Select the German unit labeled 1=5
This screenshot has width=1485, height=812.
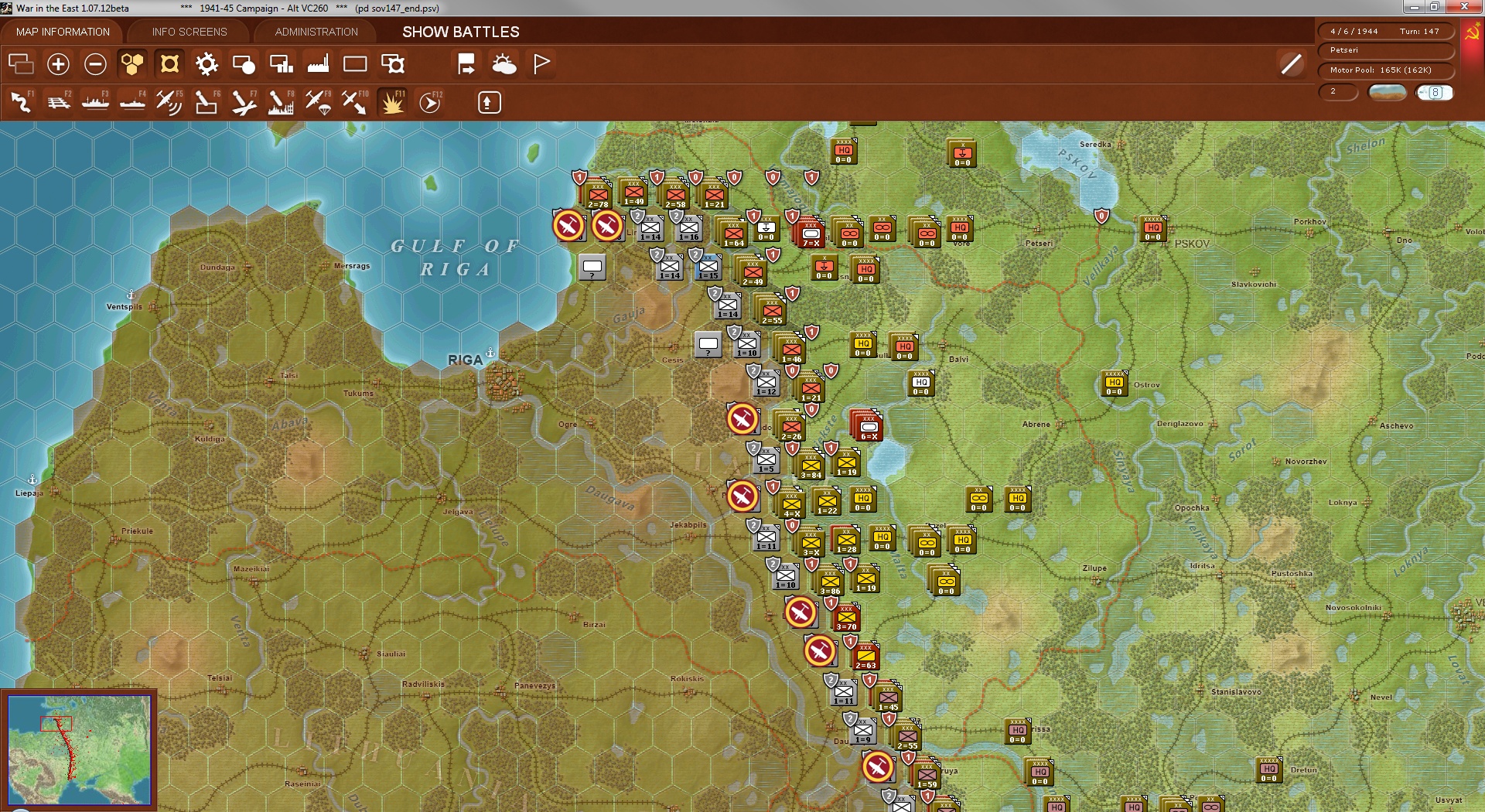tap(766, 459)
